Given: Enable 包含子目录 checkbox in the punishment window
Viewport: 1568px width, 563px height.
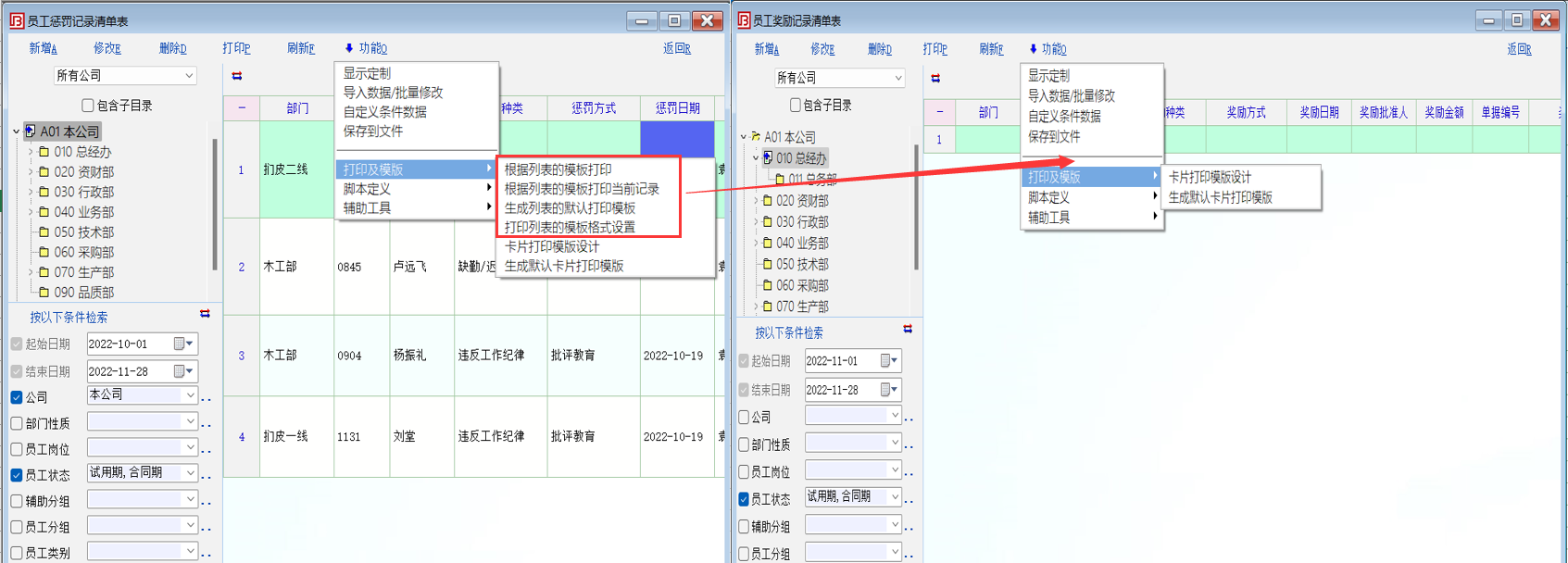Looking at the screenshot, I should pyautogui.click(x=88, y=106).
